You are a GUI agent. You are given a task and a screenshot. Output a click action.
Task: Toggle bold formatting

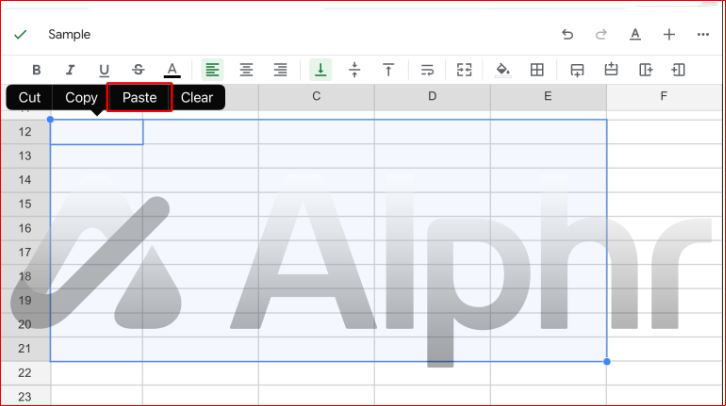36,70
